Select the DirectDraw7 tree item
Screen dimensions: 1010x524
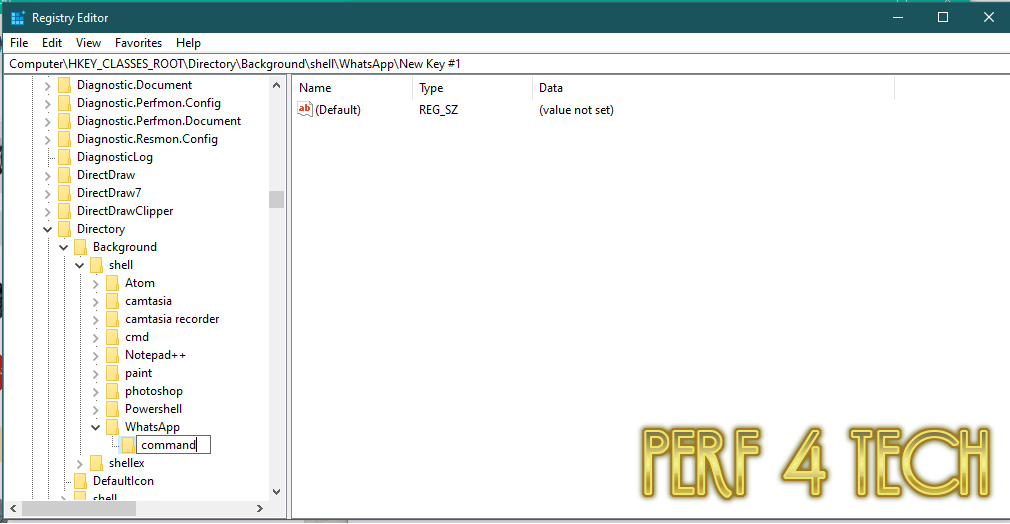click(109, 193)
